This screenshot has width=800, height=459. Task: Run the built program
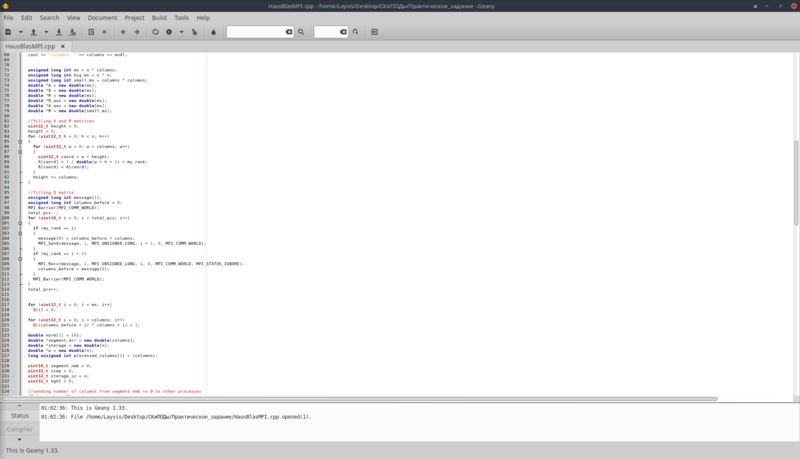(x=194, y=32)
